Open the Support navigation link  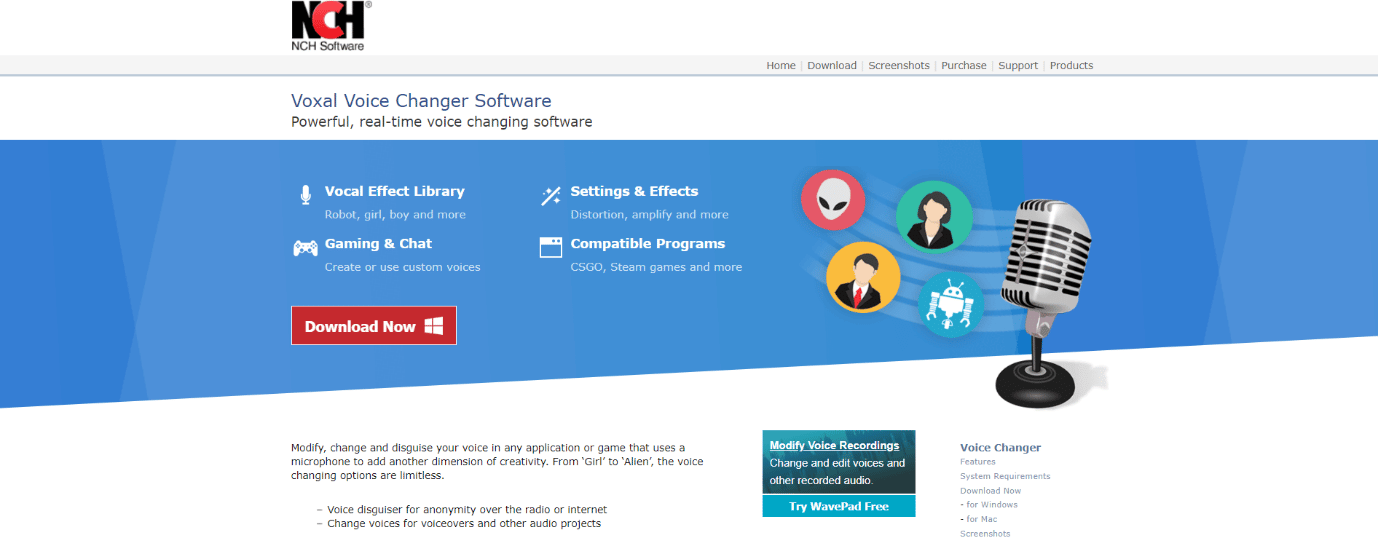pos(1018,66)
